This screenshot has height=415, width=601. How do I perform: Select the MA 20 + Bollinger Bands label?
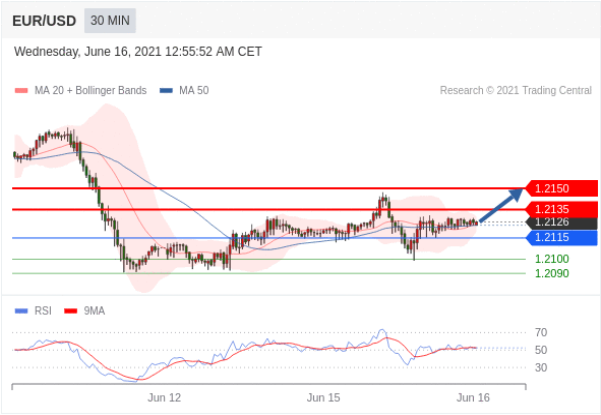pos(90,90)
